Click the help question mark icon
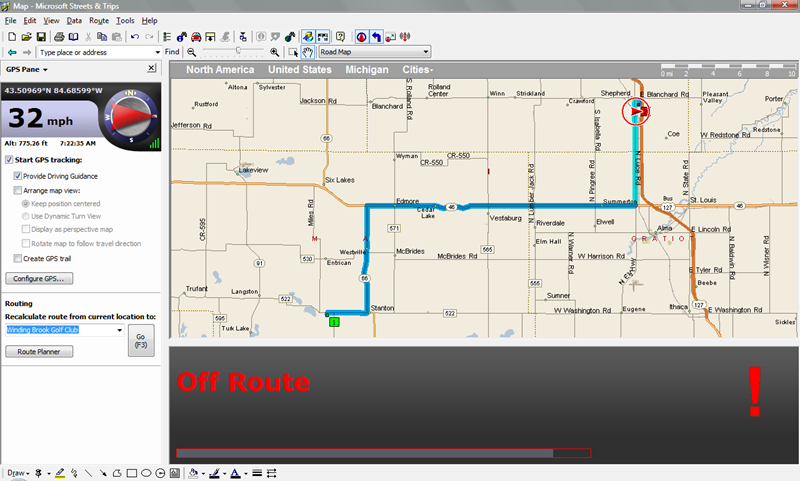Viewport: 800px width, 481px height. 340,37
